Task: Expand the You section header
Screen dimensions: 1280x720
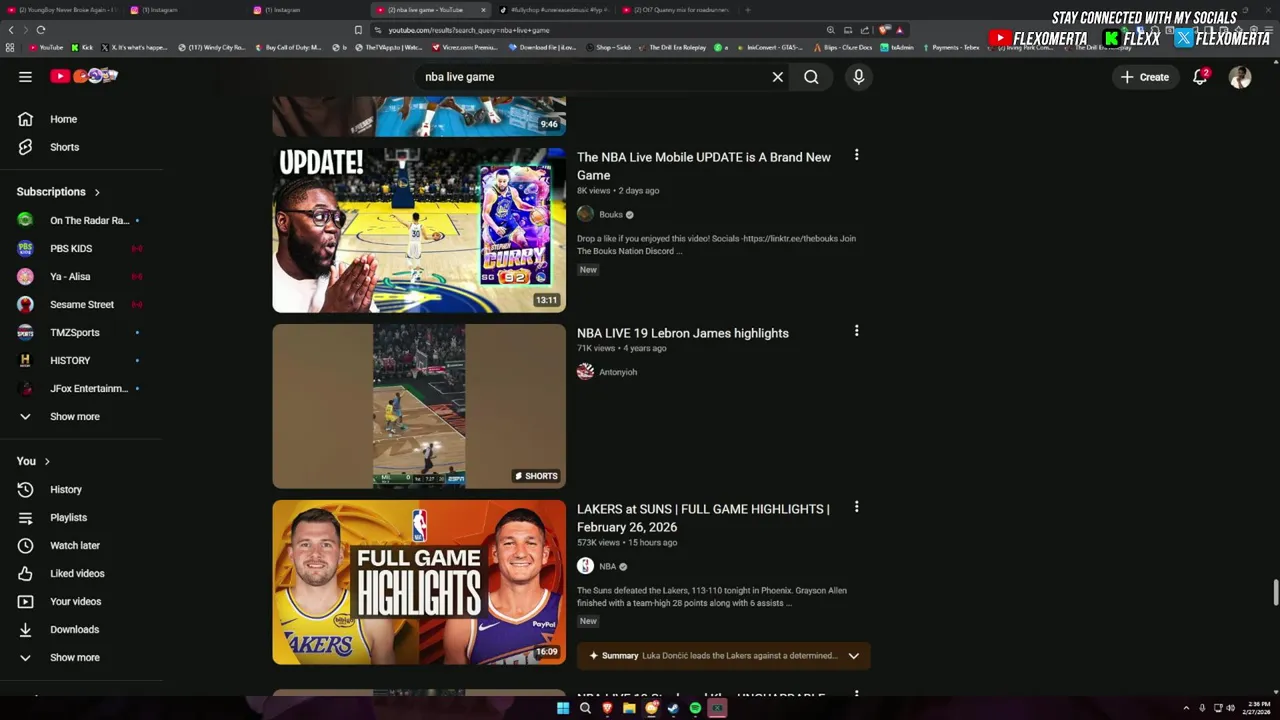Action: 33,461
